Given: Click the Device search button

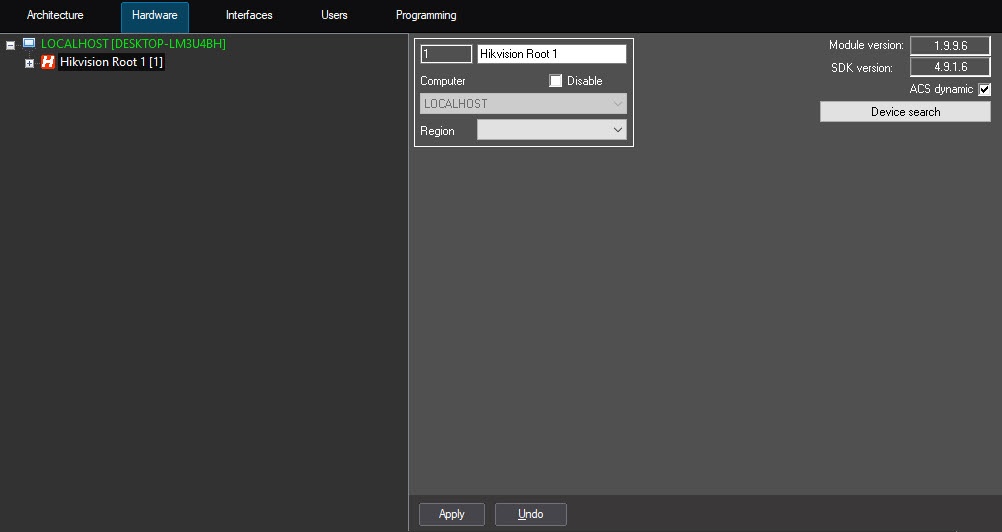Looking at the screenshot, I should (906, 112).
